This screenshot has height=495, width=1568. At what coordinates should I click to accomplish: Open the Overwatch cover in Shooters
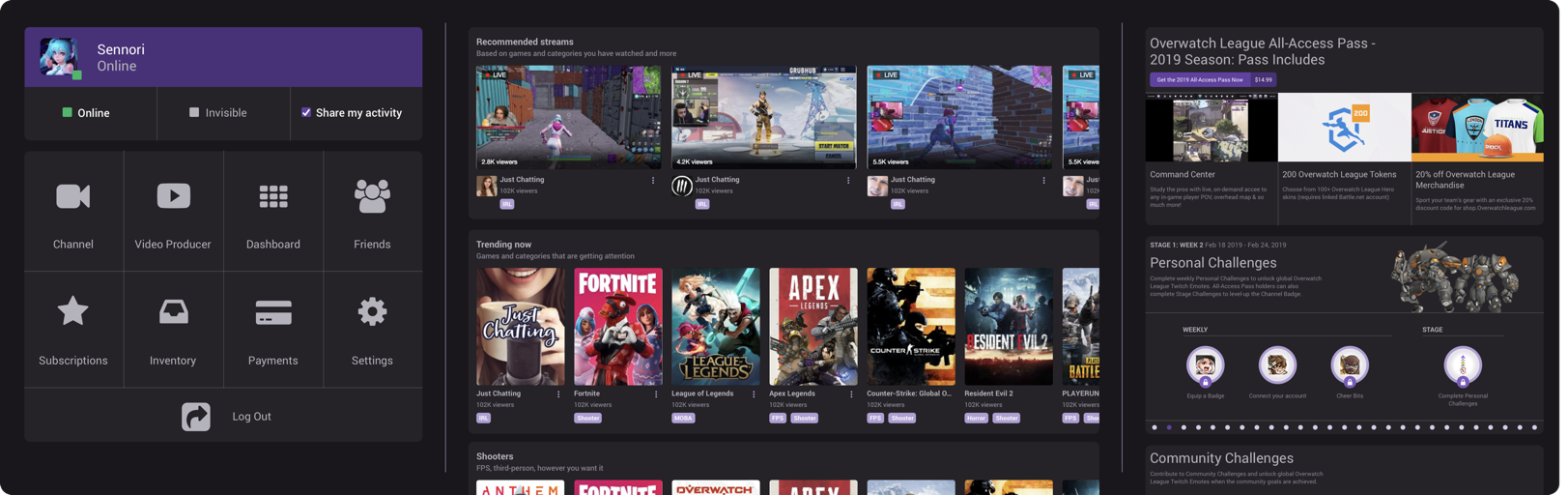716,488
